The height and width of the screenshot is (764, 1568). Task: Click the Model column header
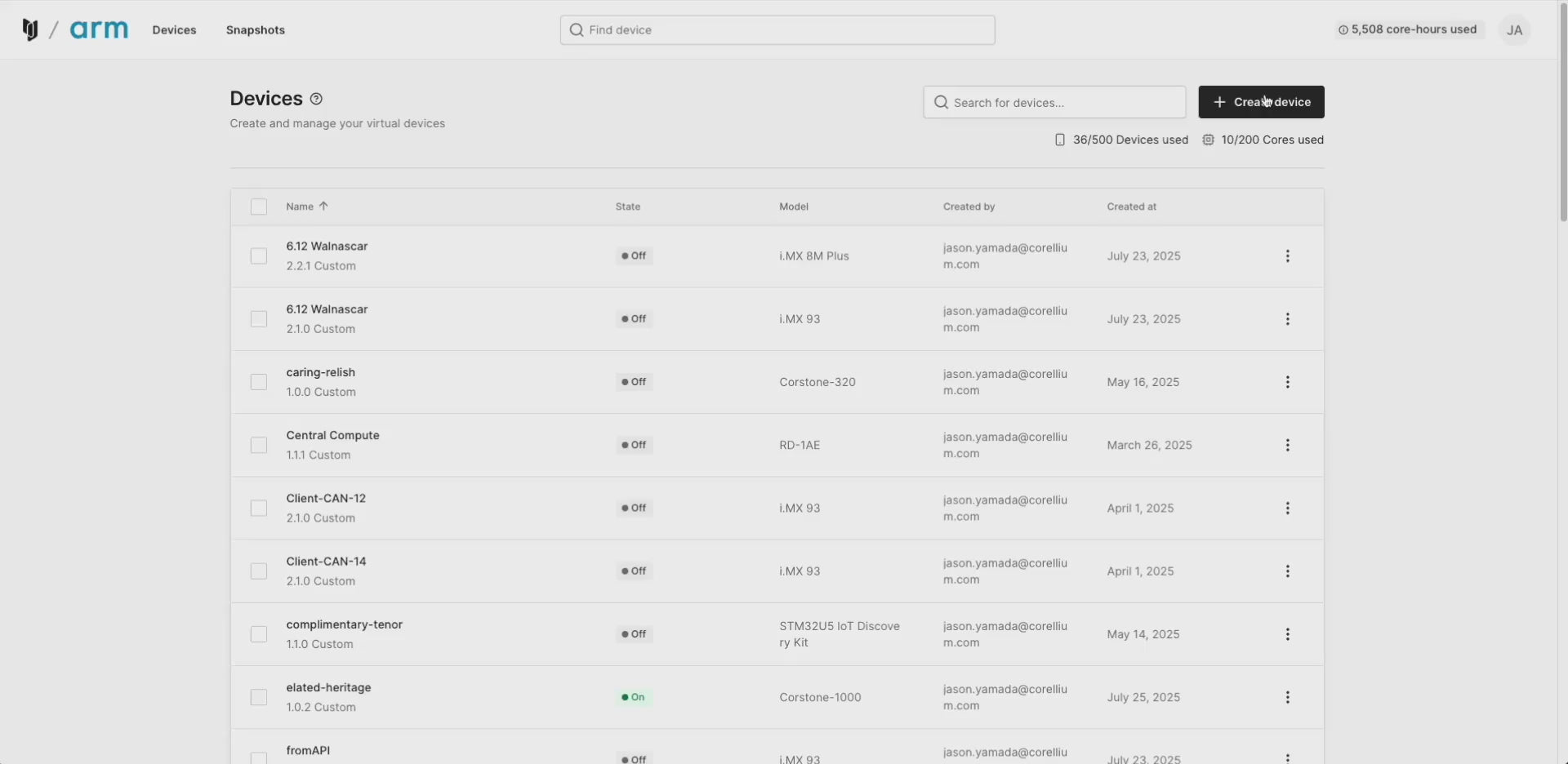[794, 207]
